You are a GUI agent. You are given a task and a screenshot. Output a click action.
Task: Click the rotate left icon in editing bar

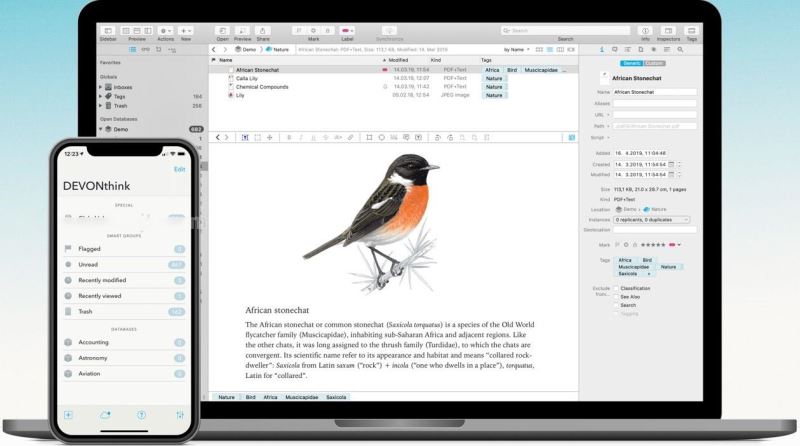437,138
